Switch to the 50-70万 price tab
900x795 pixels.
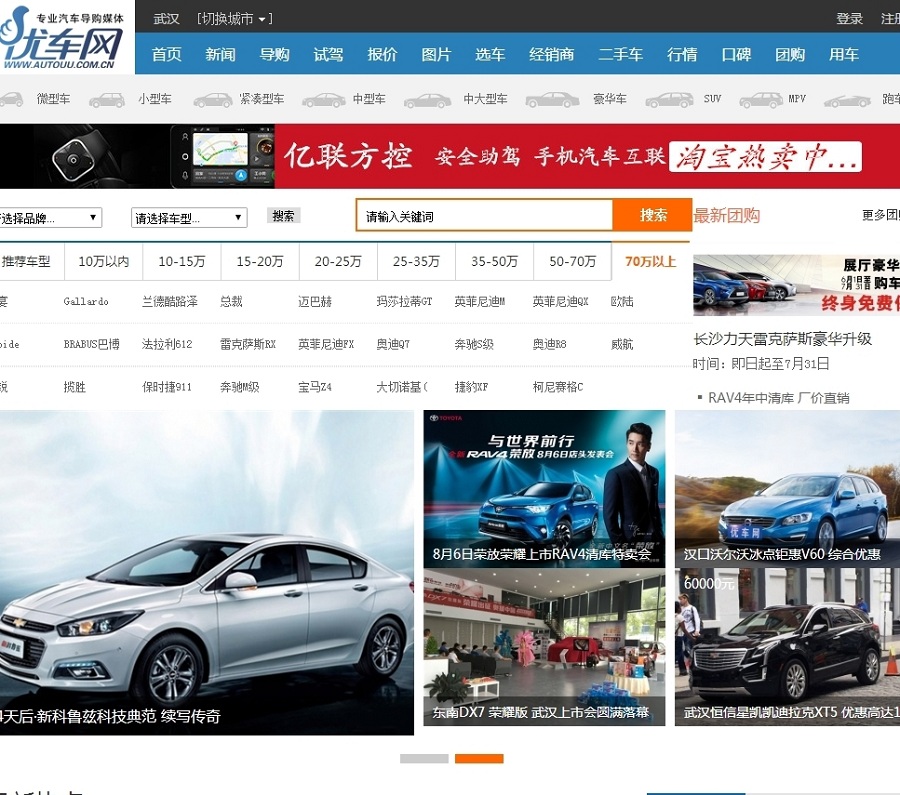pyautogui.click(x=572, y=262)
